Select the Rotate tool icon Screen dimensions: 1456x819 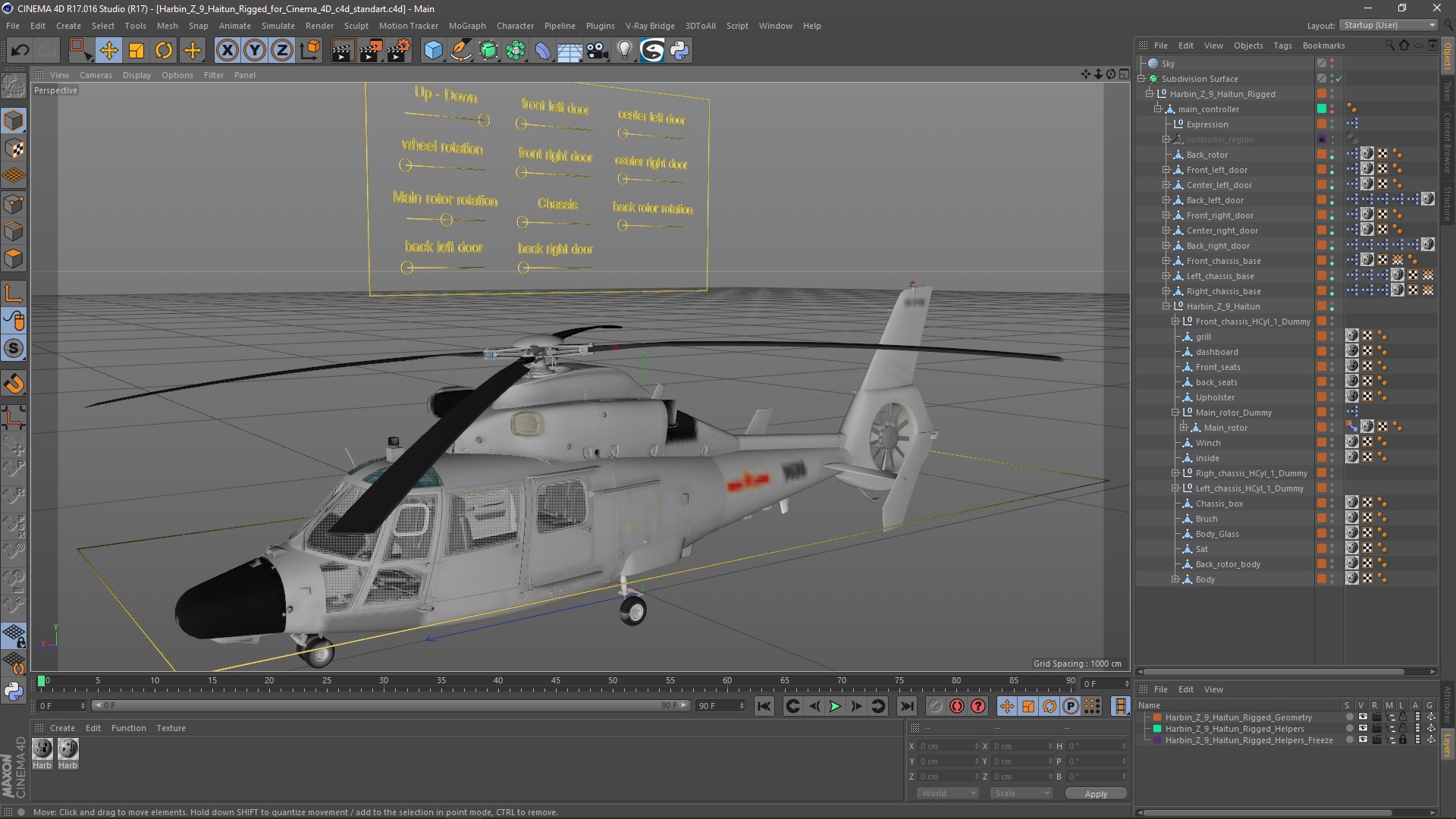pos(164,51)
